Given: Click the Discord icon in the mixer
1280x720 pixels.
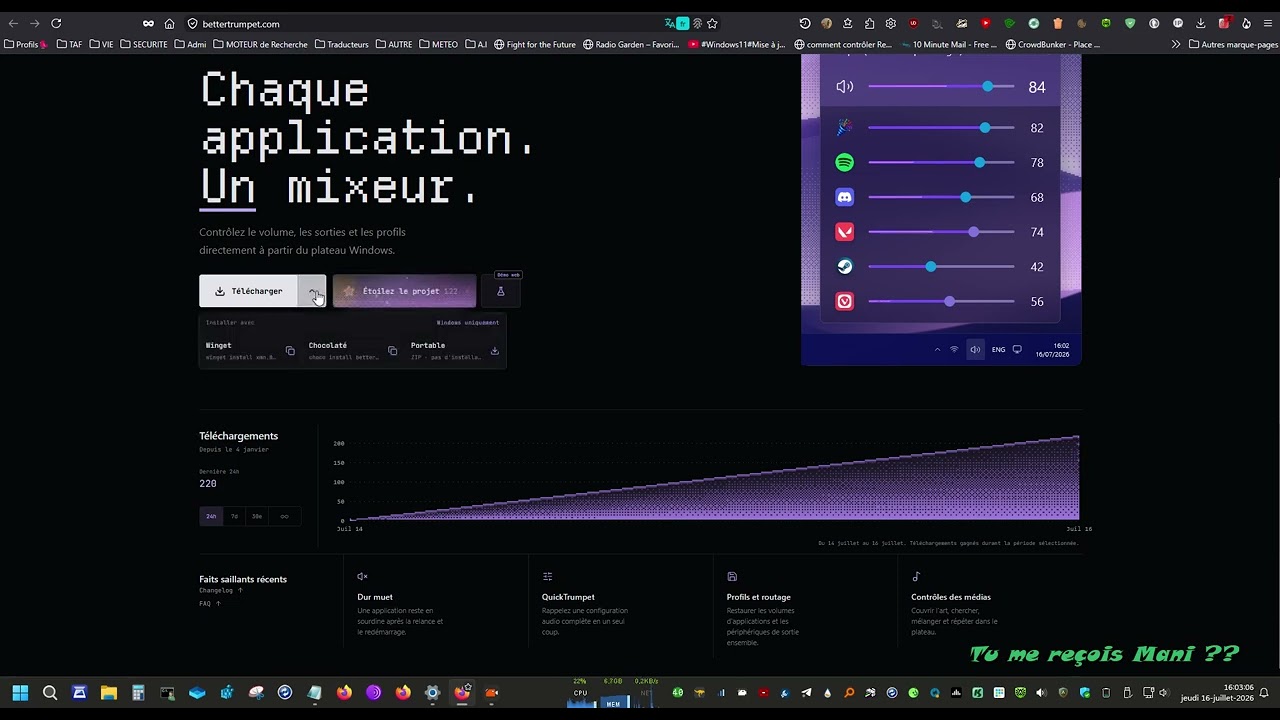Looking at the screenshot, I should [x=845, y=197].
